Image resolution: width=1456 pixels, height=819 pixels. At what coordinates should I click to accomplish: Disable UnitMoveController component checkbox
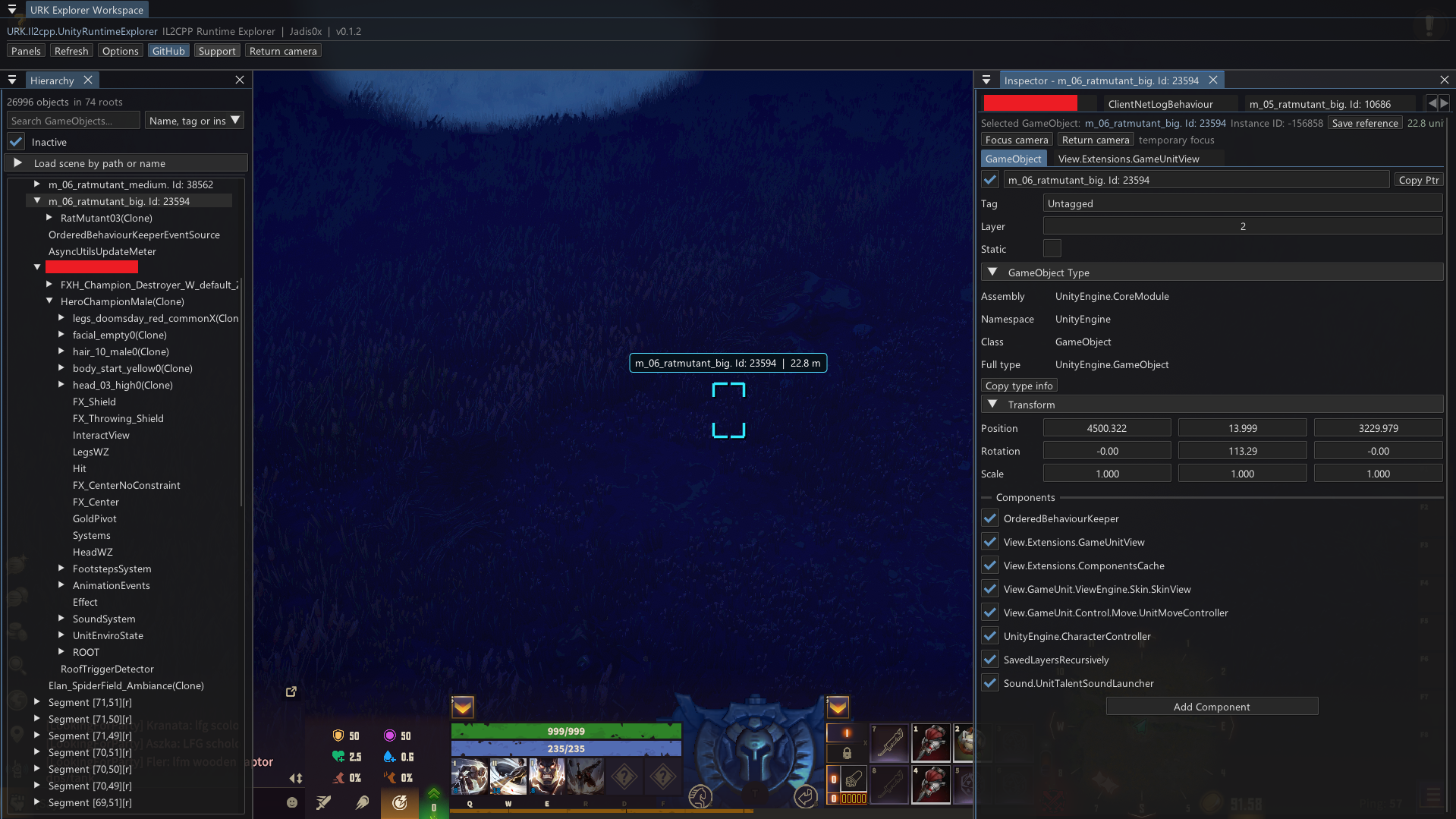990,613
